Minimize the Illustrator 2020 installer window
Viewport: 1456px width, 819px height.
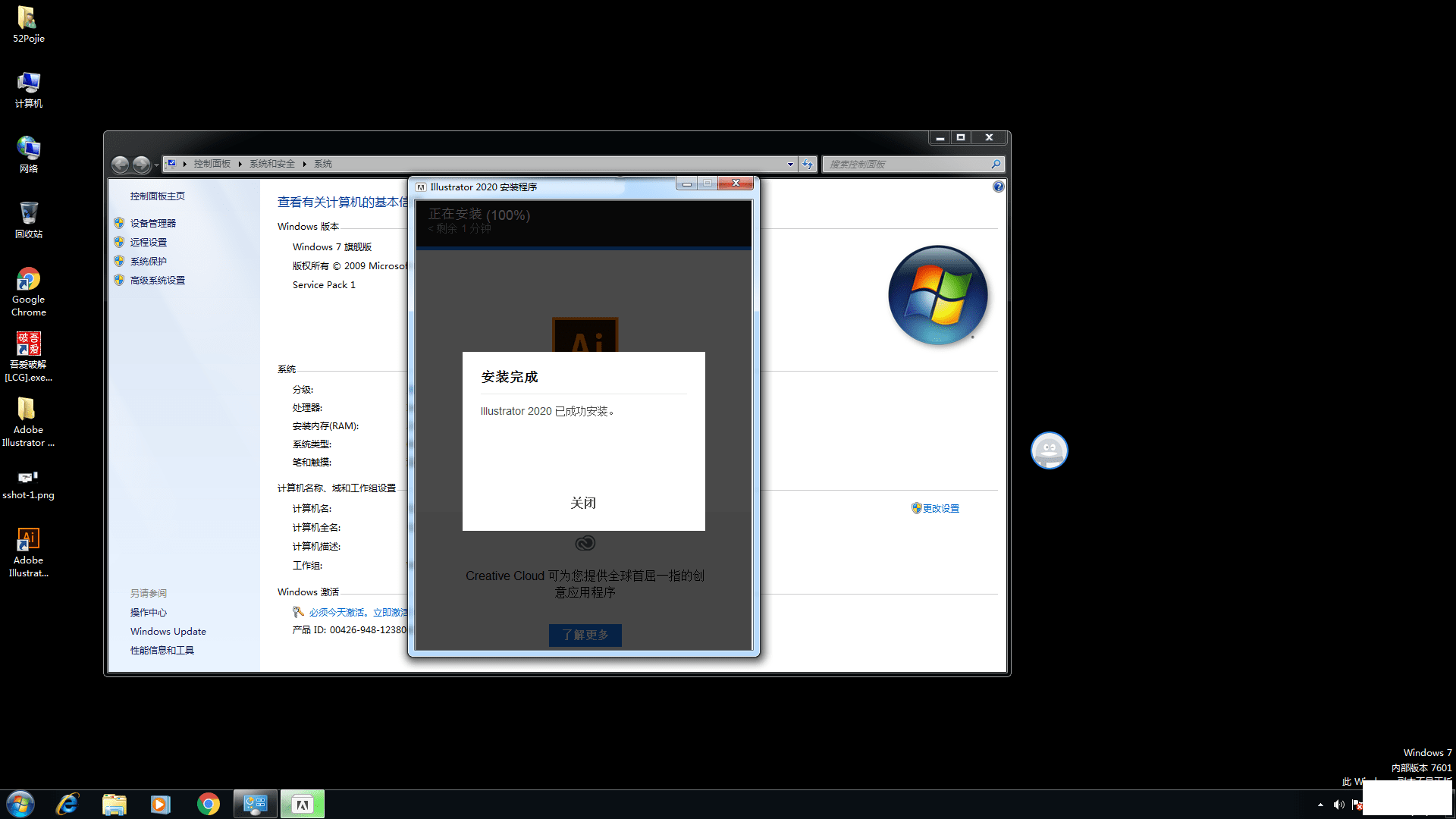(687, 184)
